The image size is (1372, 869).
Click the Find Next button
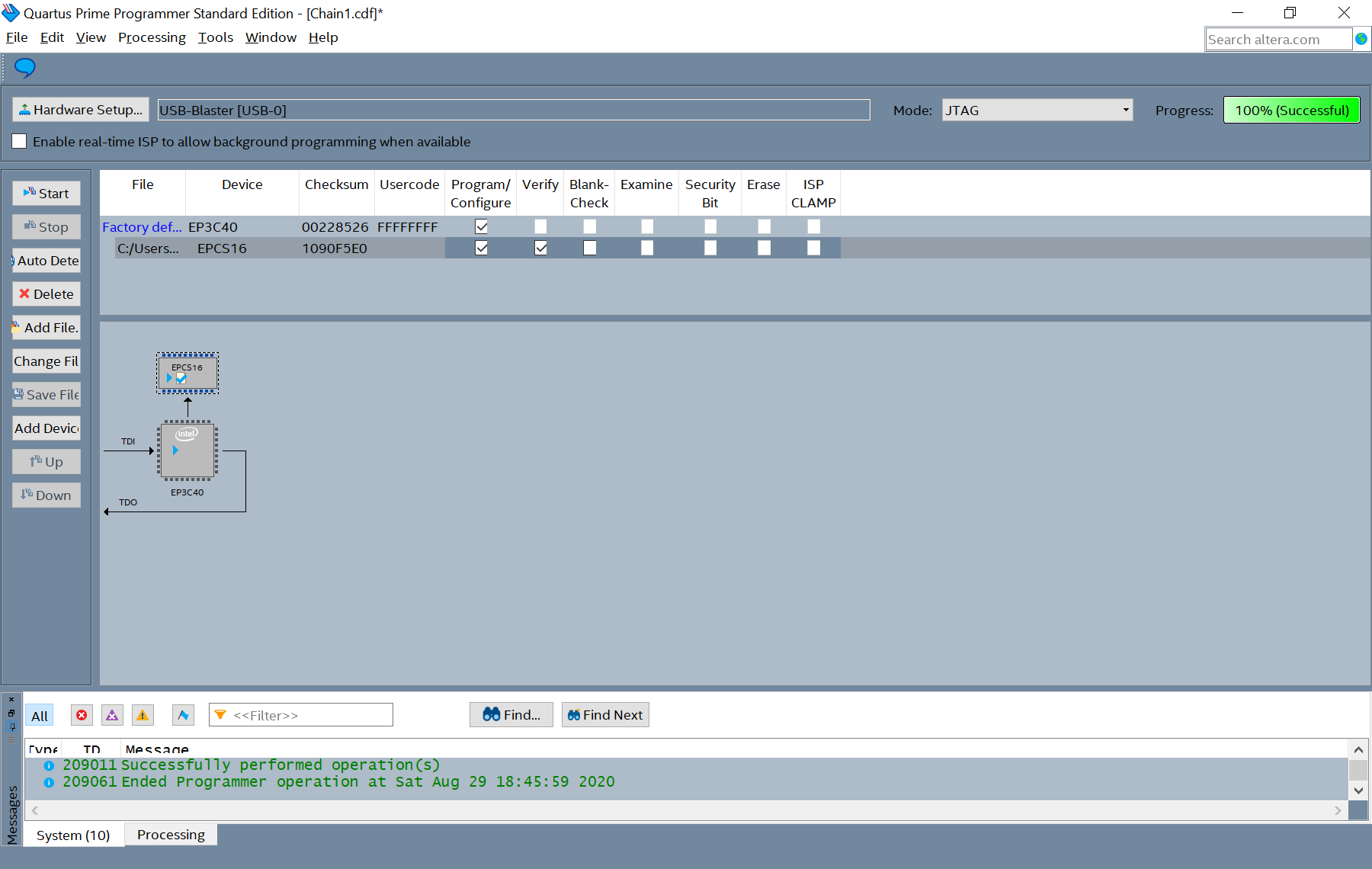(605, 715)
